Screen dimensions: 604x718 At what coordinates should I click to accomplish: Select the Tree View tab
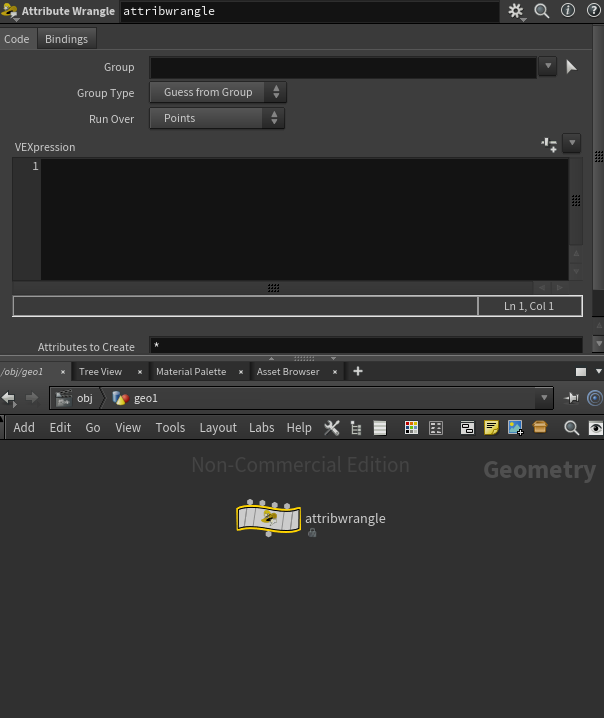coord(100,372)
